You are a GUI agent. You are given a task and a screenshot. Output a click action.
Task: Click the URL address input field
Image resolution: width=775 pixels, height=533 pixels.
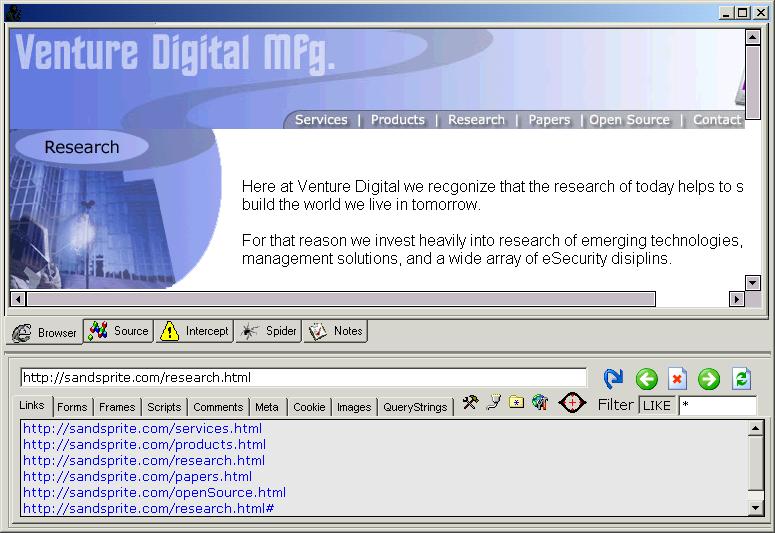(x=302, y=378)
